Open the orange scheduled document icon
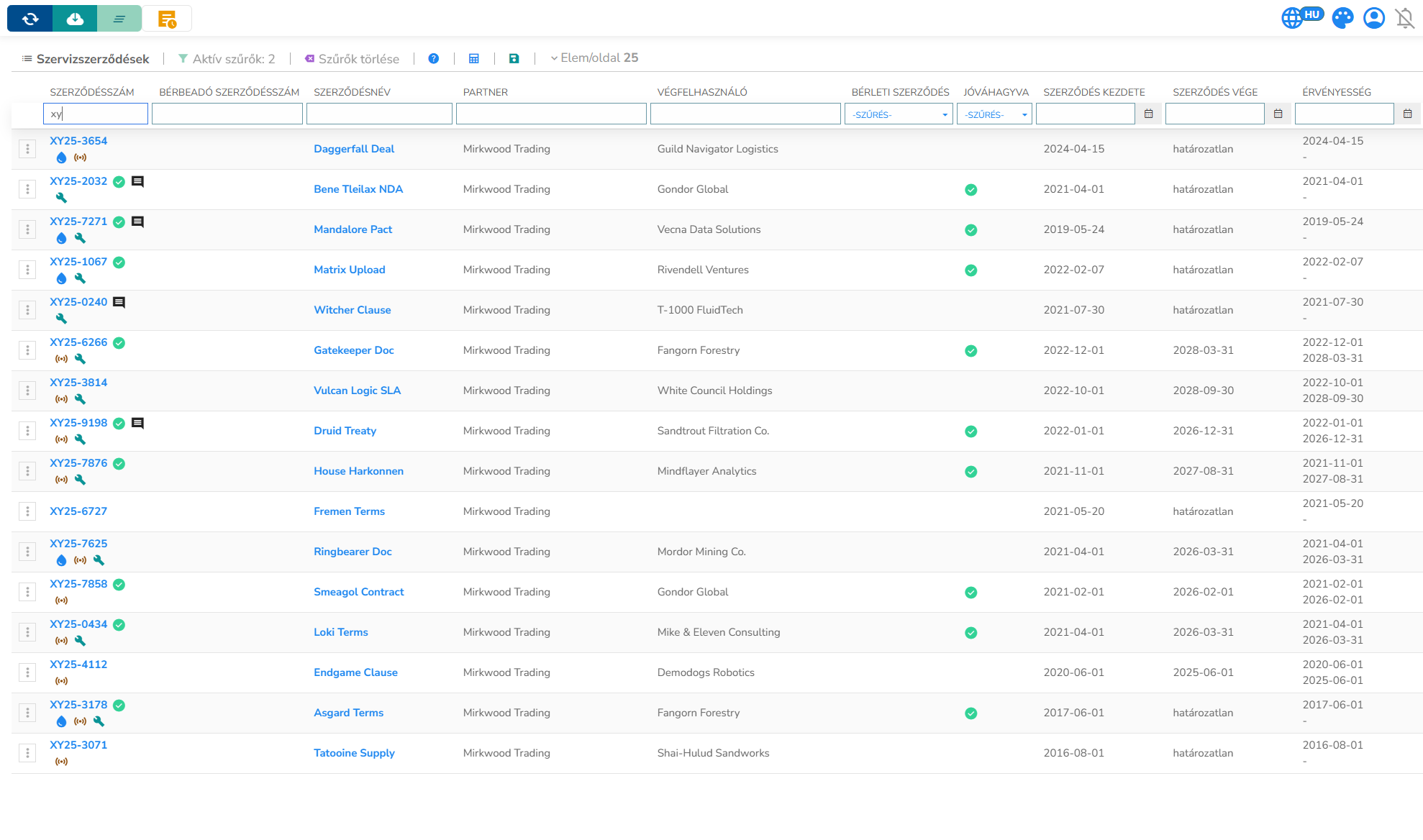 point(167,19)
